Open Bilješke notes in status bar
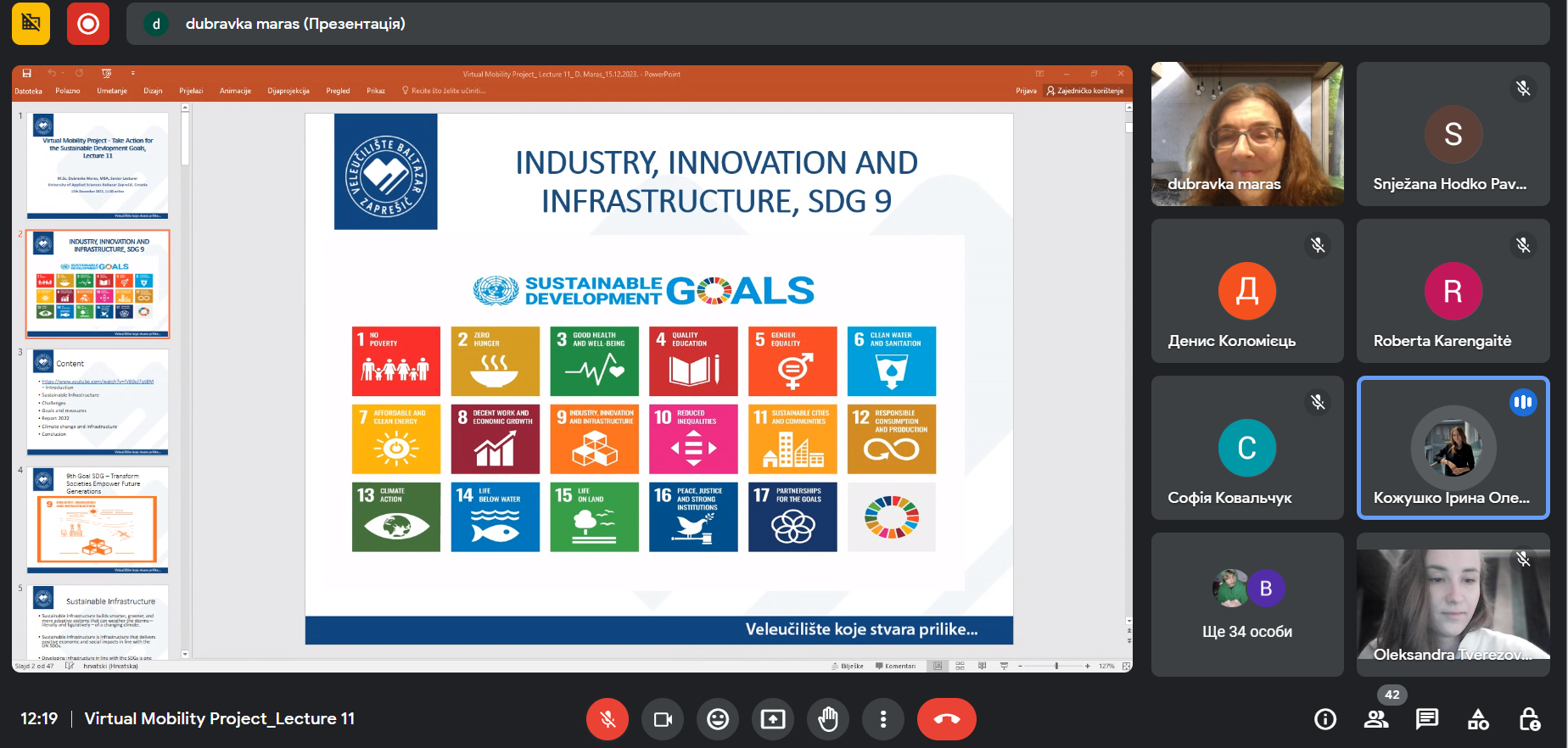The width and height of the screenshot is (1568, 748). click(x=848, y=667)
